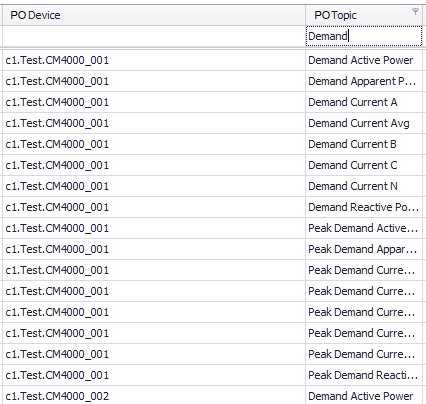Select device cell beside Peak Demand Reacti...
Viewport: 426px width, 404px height.
[154, 375]
